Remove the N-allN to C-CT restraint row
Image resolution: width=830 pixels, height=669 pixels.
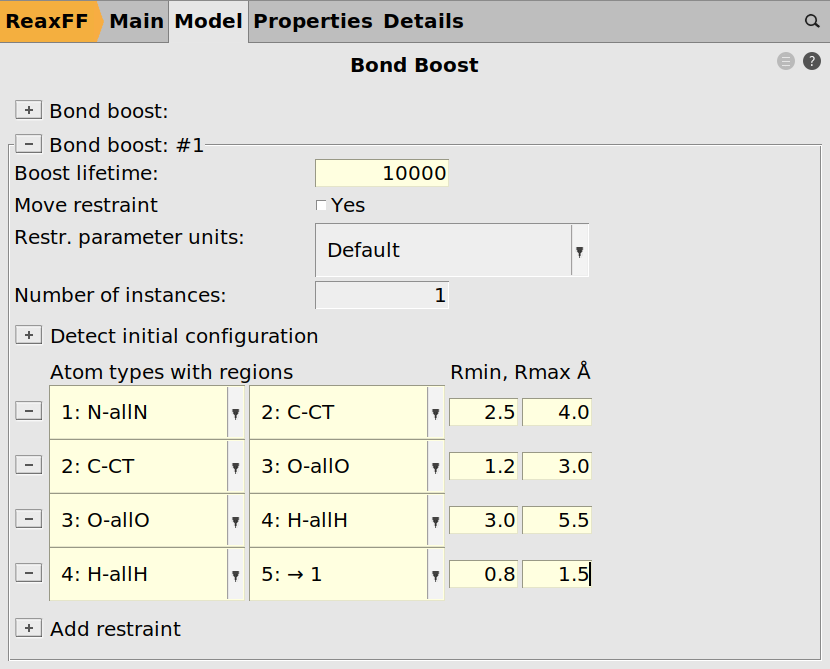(29, 411)
